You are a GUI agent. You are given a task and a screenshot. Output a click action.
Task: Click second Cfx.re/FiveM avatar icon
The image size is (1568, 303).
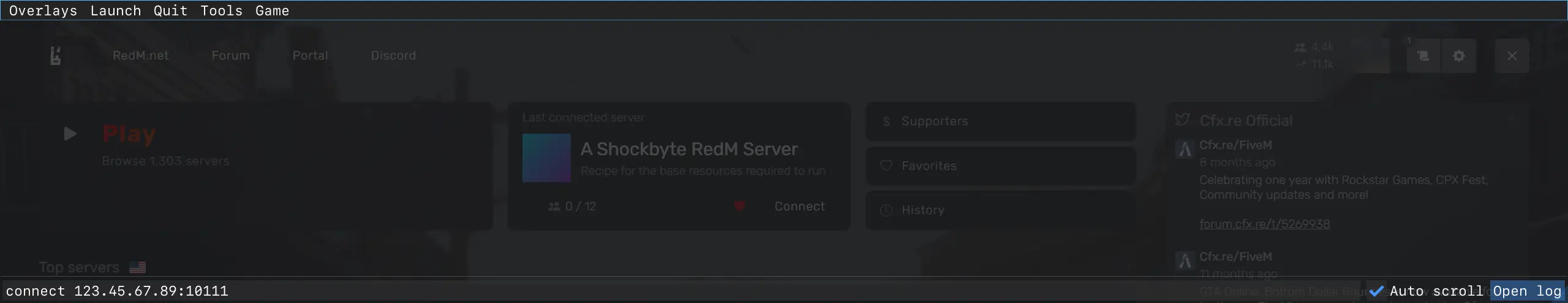(1185, 261)
